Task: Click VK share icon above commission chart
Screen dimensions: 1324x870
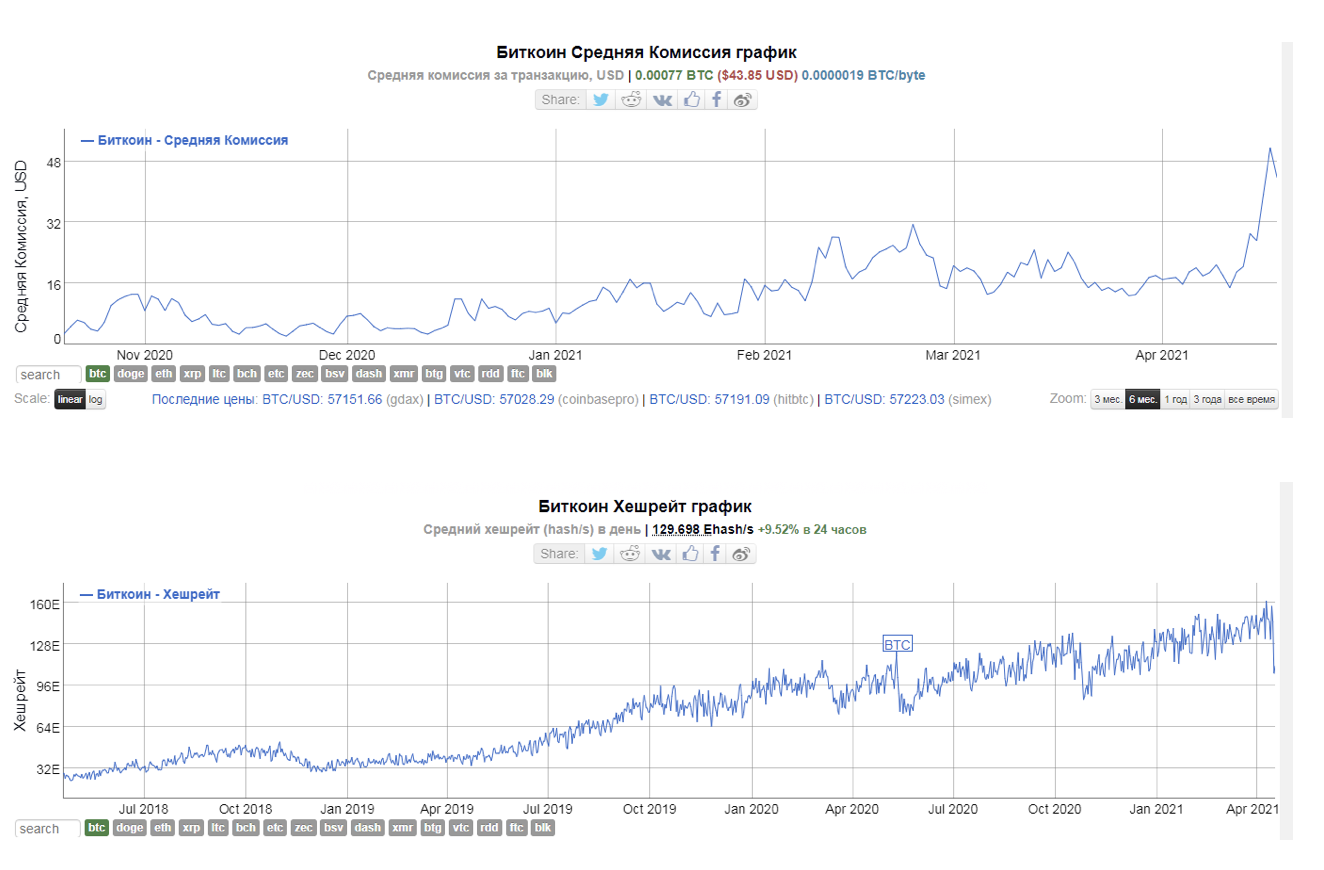Action: tap(661, 100)
